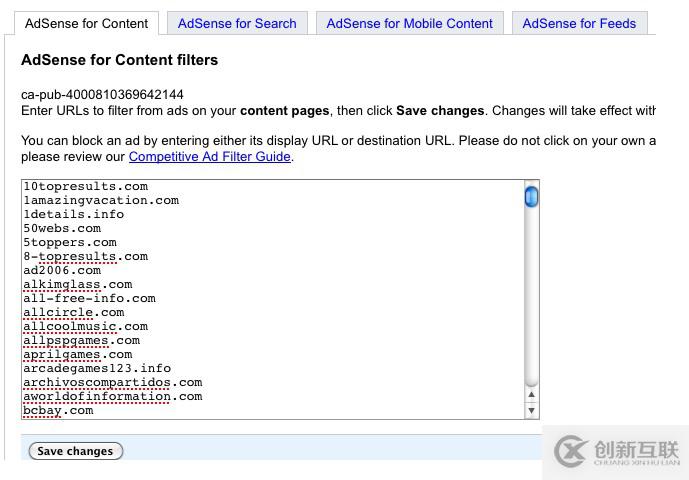Click the 1amazingvacation.com entry
The height and width of the screenshot is (480, 689).
pyautogui.click(x=101, y=200)
